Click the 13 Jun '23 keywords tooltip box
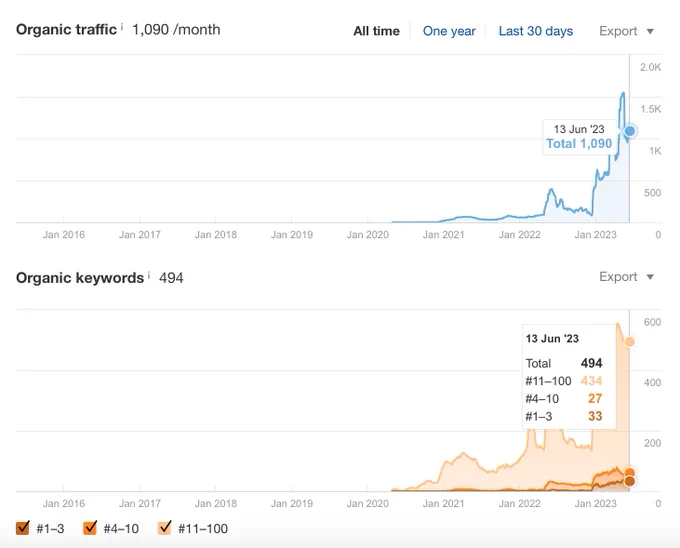This screenshot has height=548, width=680. [569, 376]
